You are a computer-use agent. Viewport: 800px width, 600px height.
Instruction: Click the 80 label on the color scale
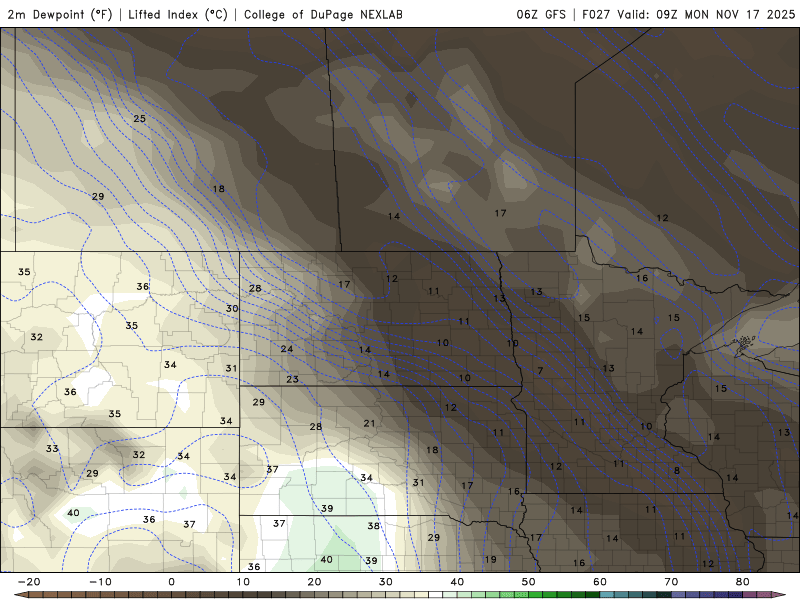pyautogui.click(x=743, y=582)
